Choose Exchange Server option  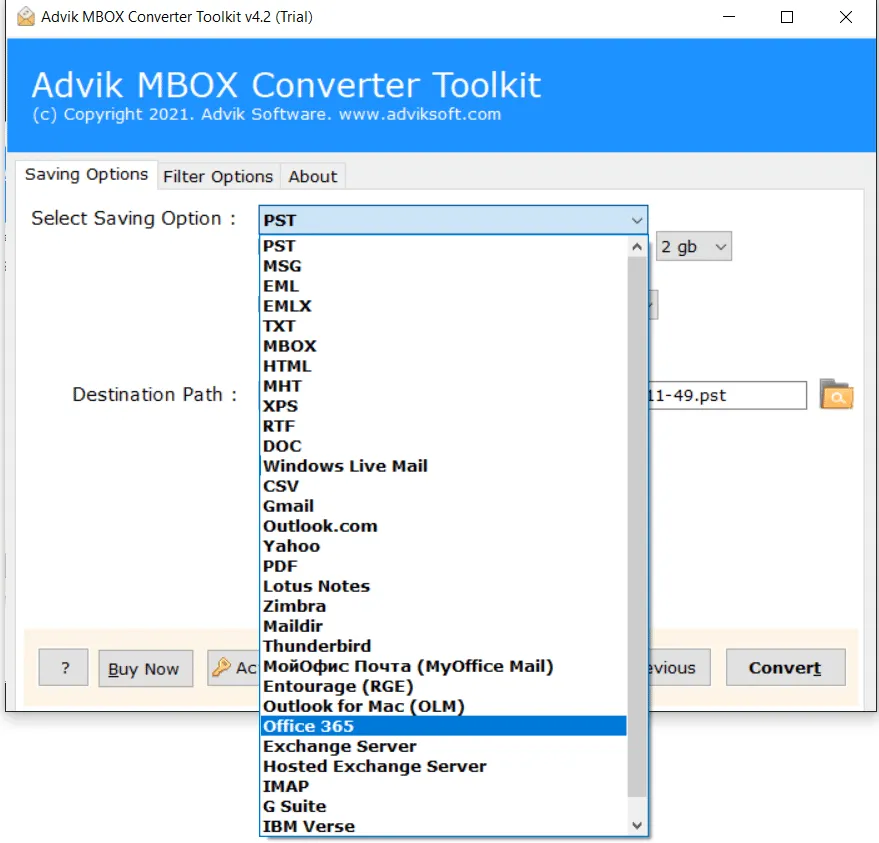[443, 747]
